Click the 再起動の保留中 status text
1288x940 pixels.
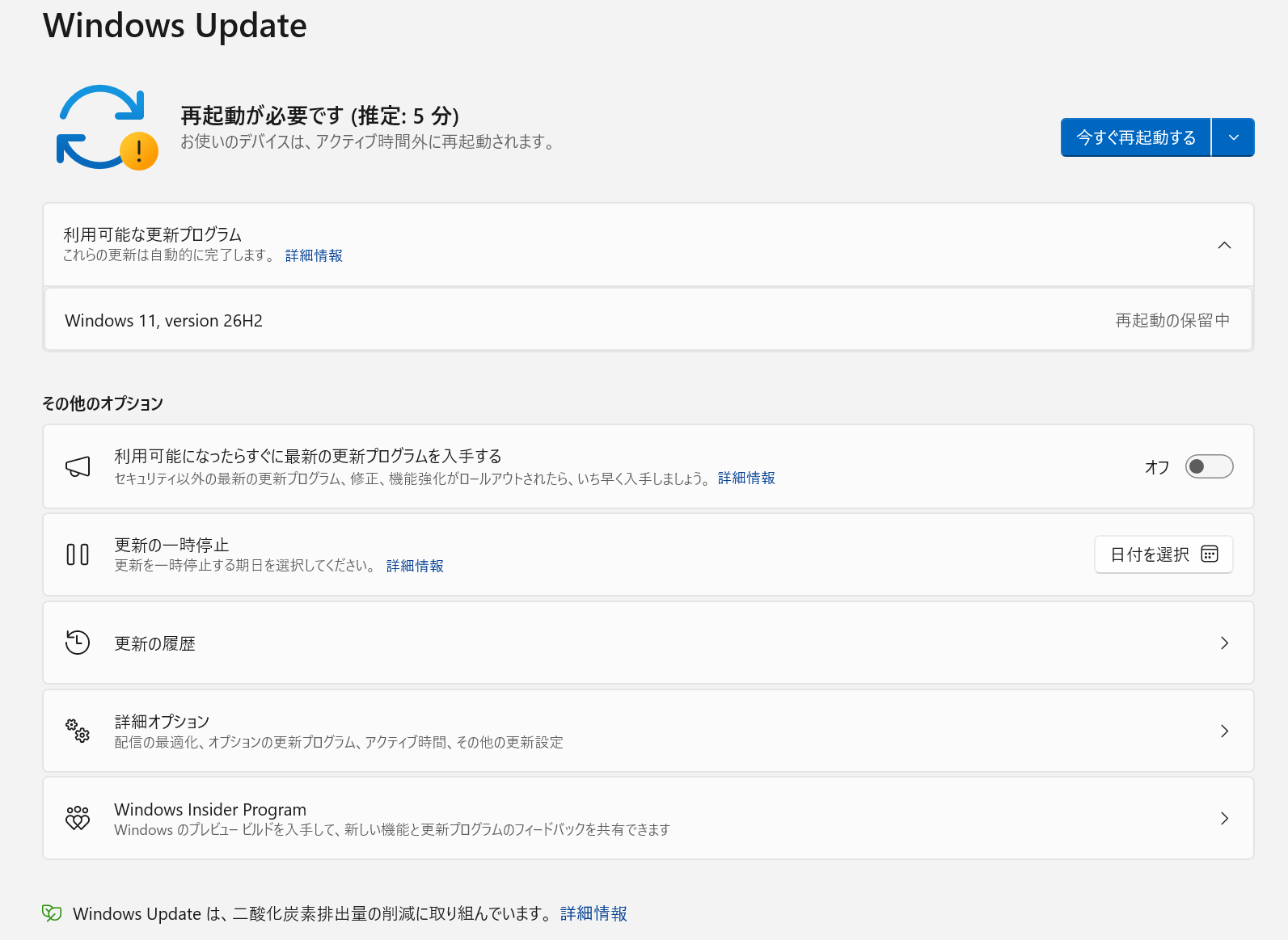[x=1172, y=321]
